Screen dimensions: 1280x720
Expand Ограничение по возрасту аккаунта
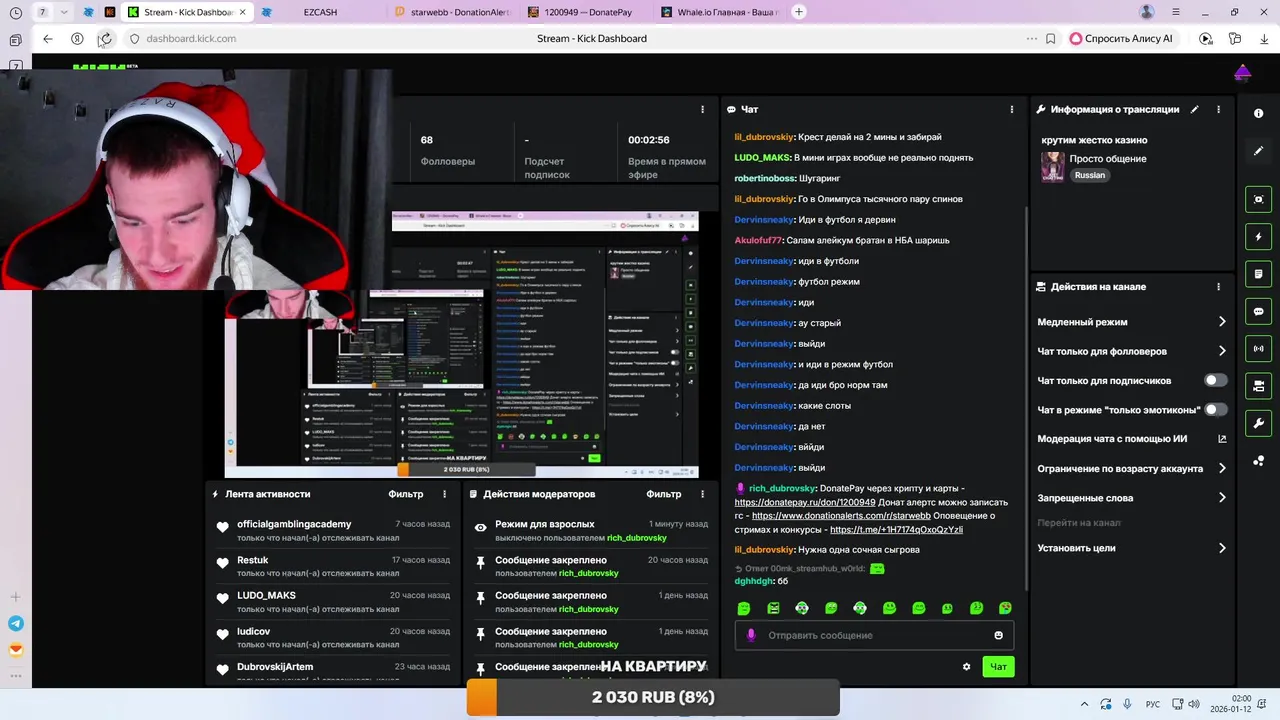[x=1131, y=468]
